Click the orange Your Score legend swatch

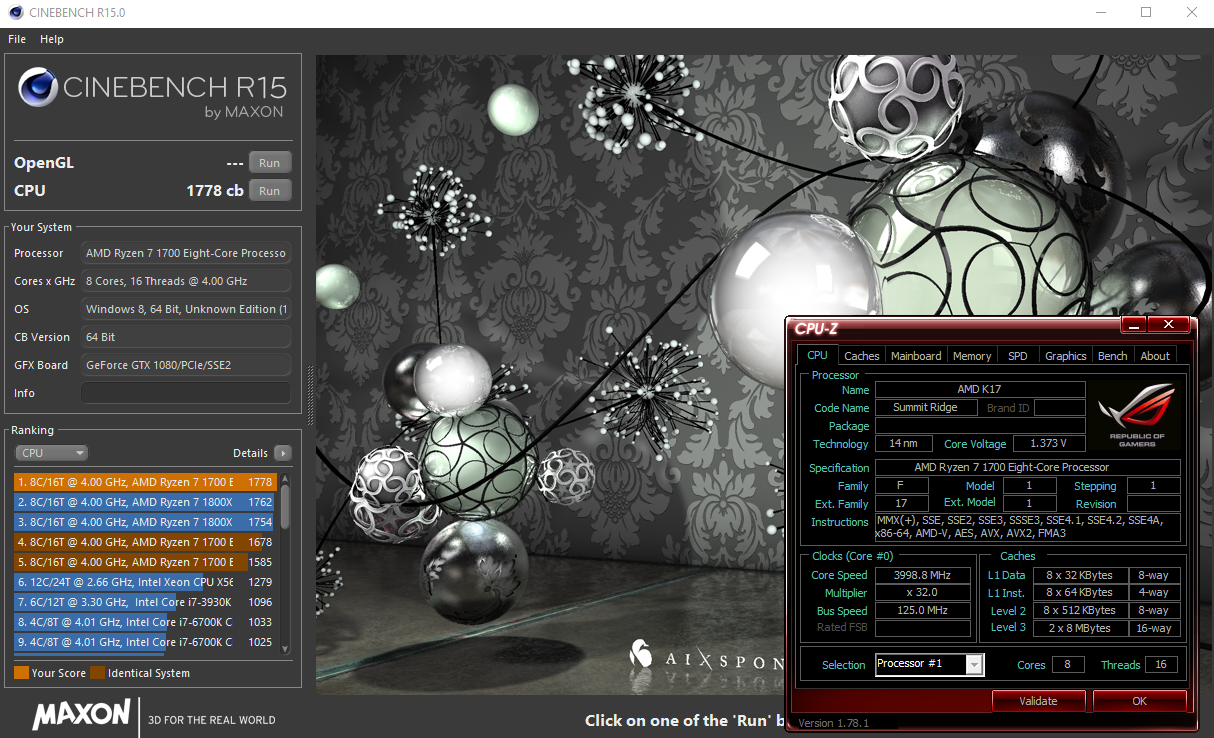[21, 673]
